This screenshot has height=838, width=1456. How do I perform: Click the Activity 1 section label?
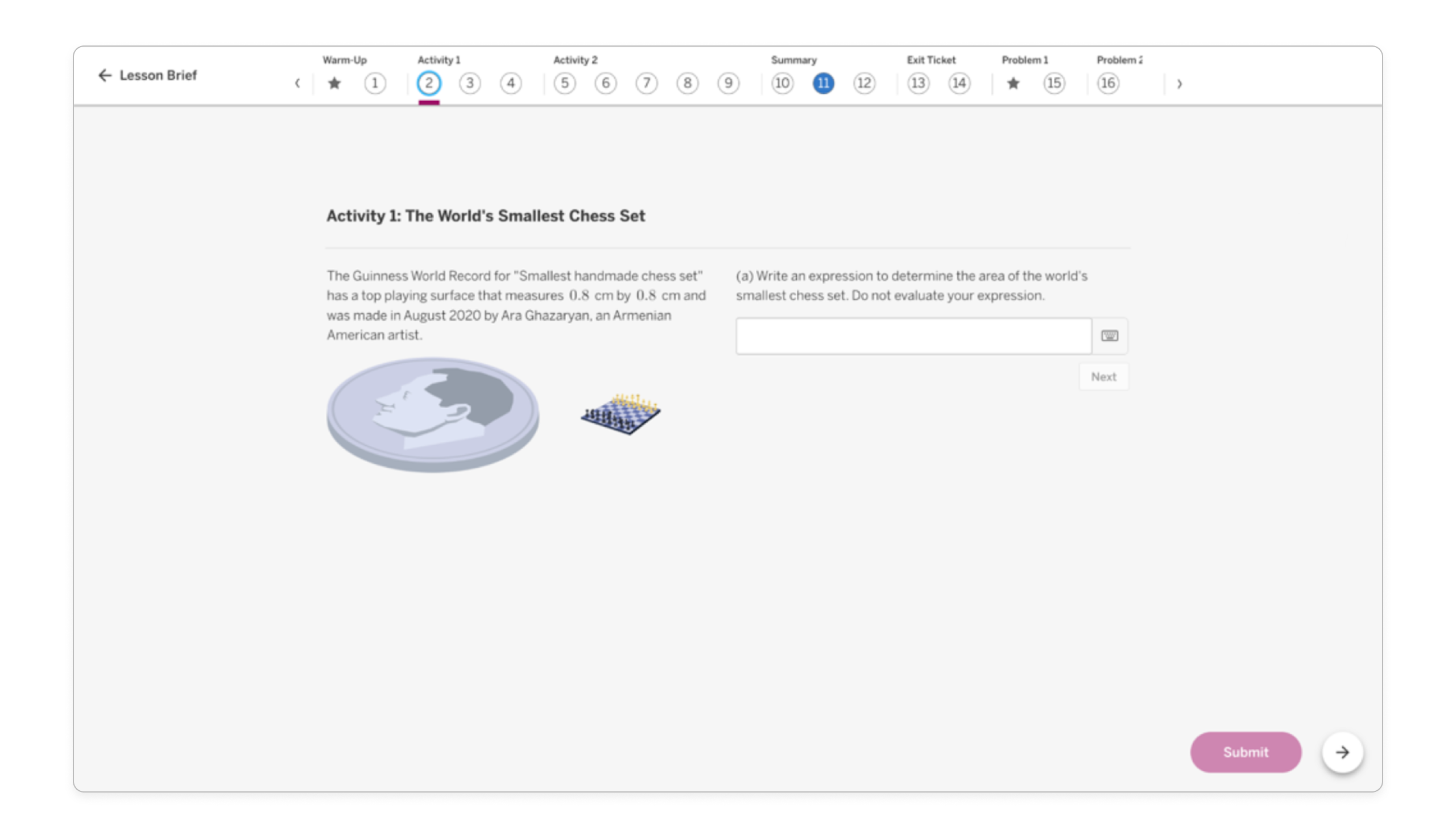(439, 60)
